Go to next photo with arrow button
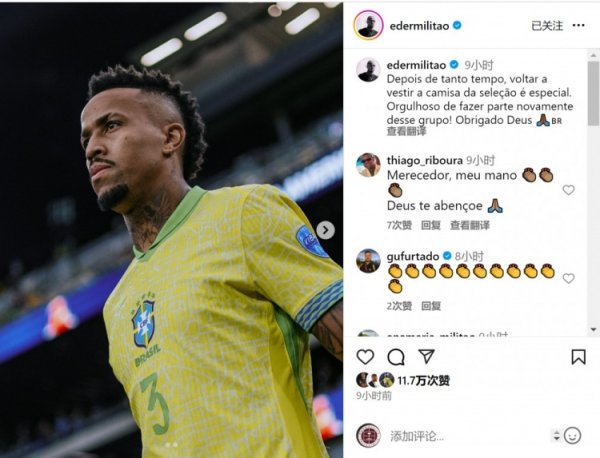The image size is (600, 458). pos(326,230)
